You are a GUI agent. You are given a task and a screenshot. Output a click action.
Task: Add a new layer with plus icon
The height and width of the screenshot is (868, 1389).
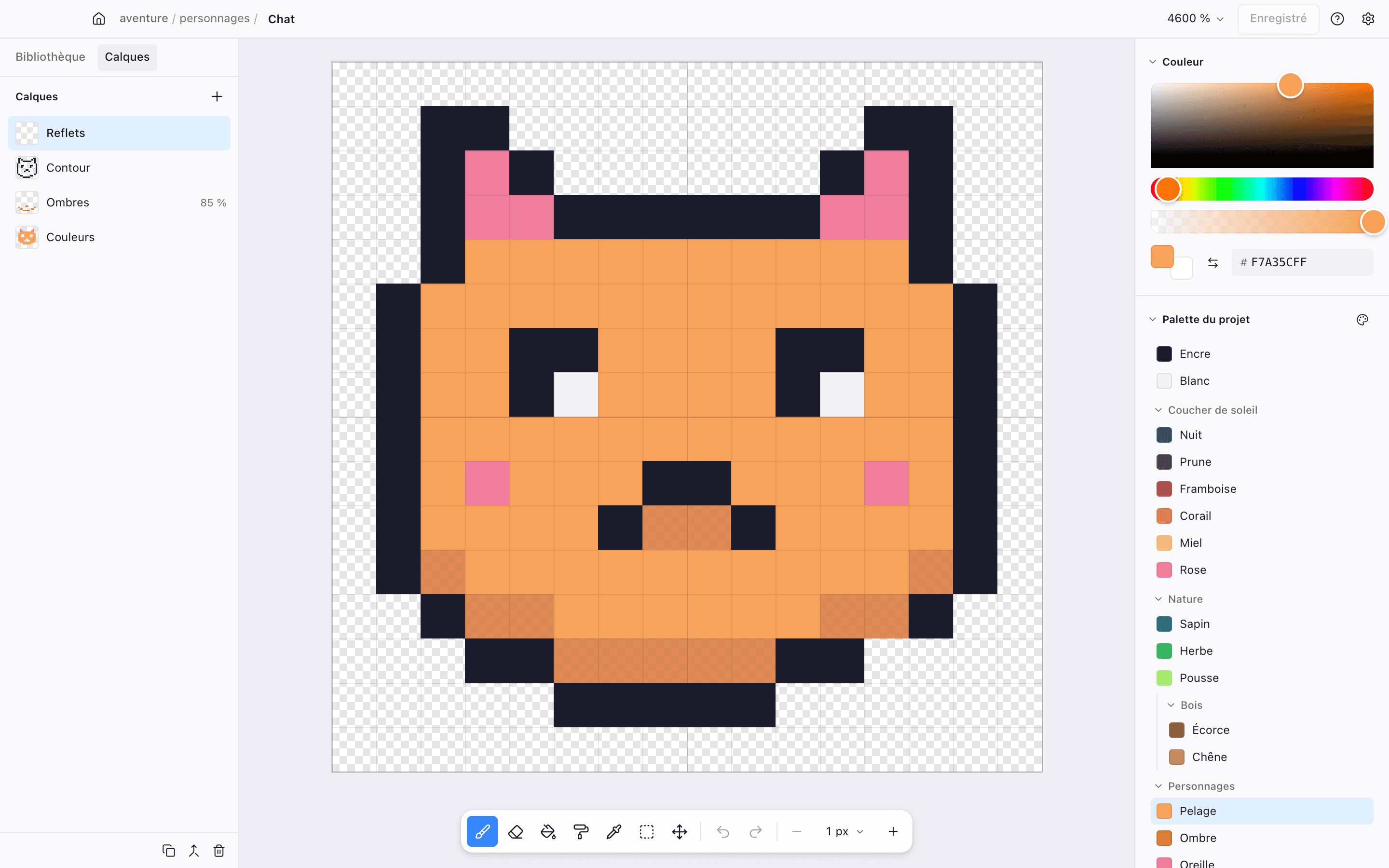217,96
